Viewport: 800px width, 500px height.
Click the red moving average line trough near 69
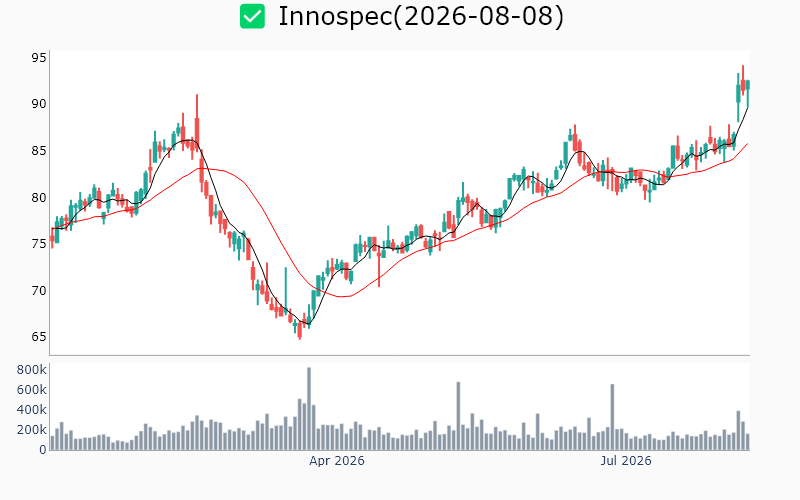343,296
